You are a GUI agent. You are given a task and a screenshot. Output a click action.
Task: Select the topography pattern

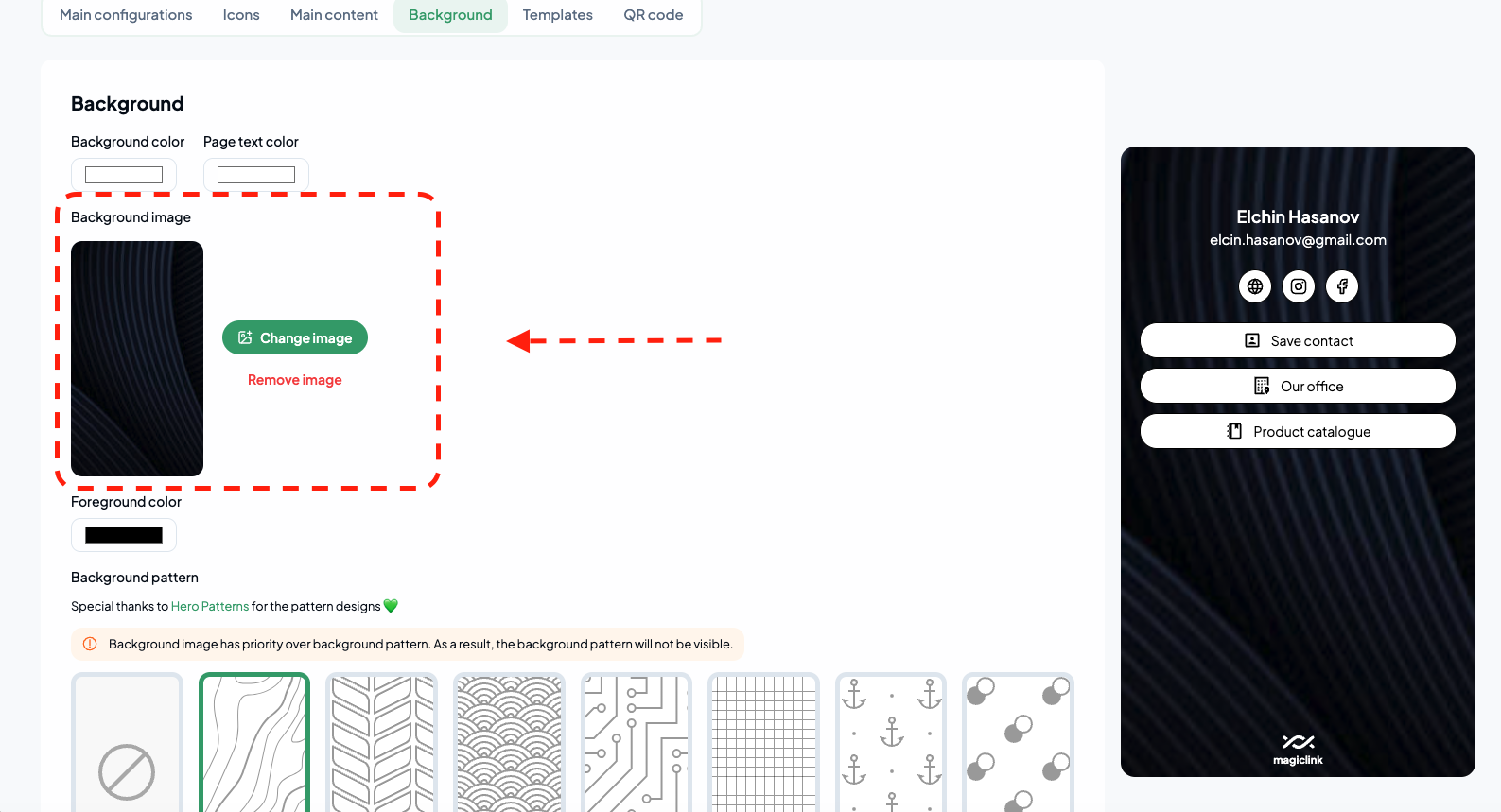click(x=254, y=743)
